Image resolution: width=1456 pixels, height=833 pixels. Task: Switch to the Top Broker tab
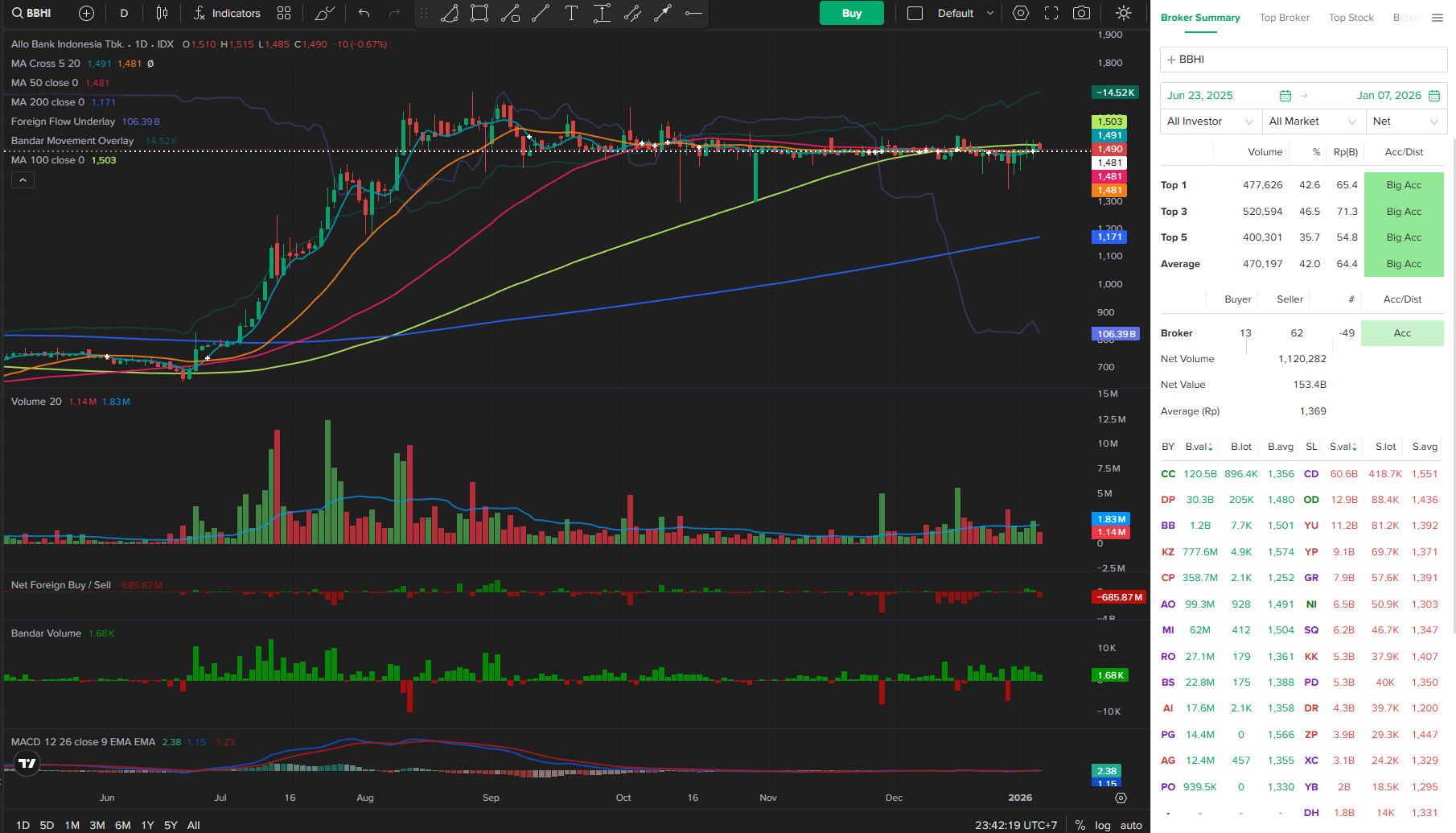1285,18
